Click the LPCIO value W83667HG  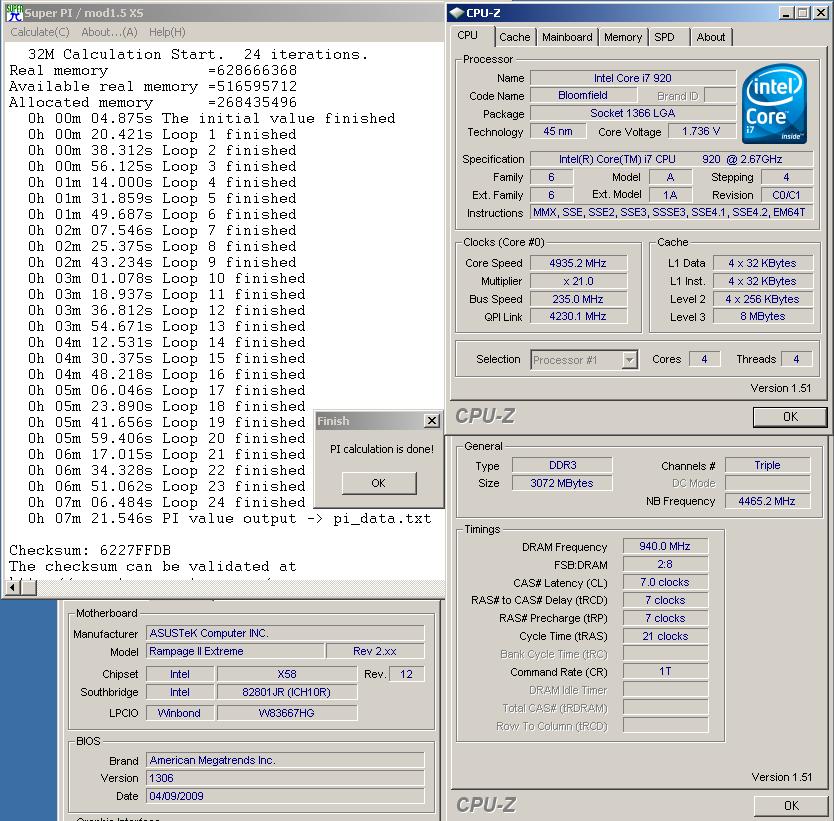coord(287,713)
